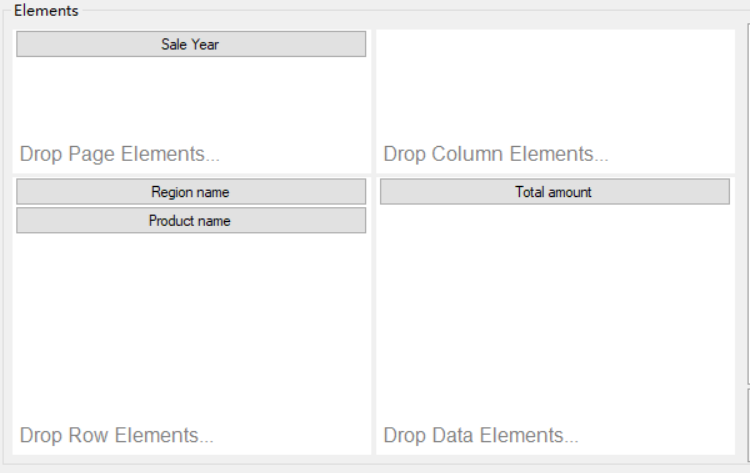This screenshot has width=750, height=473.
Task: Click the Drop Page Elements placeholder text
Action: click(x=120, y=154)
